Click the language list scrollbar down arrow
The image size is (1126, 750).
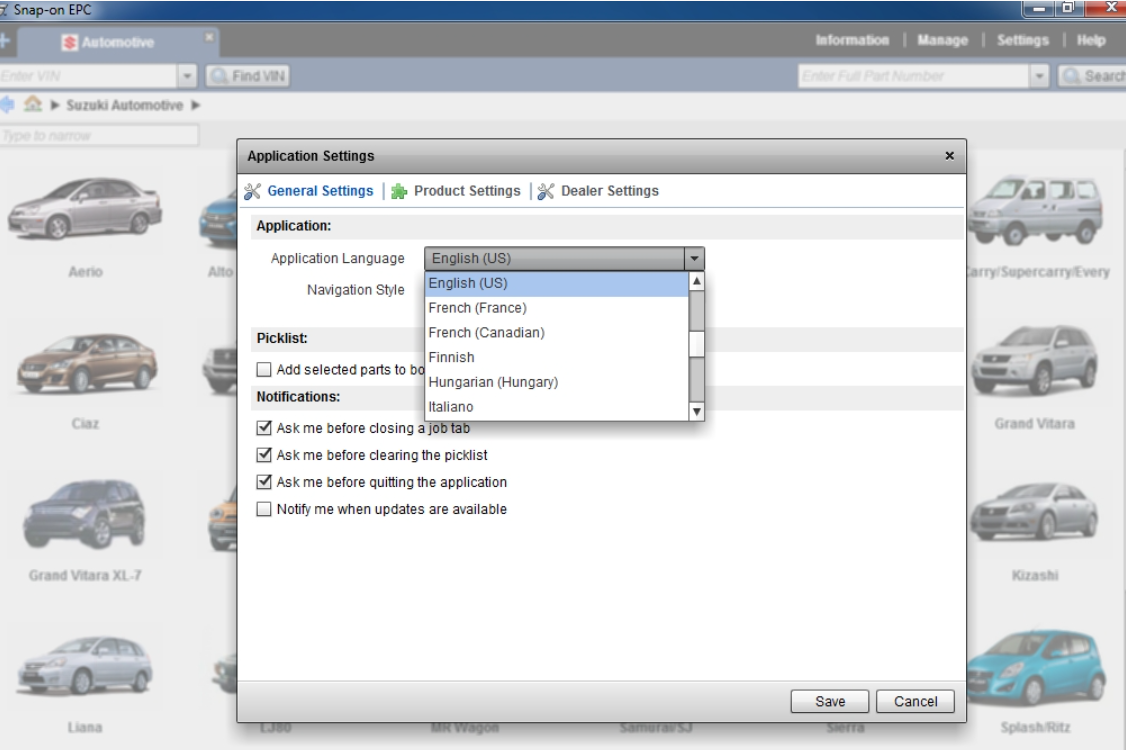(x=696, y=412)
